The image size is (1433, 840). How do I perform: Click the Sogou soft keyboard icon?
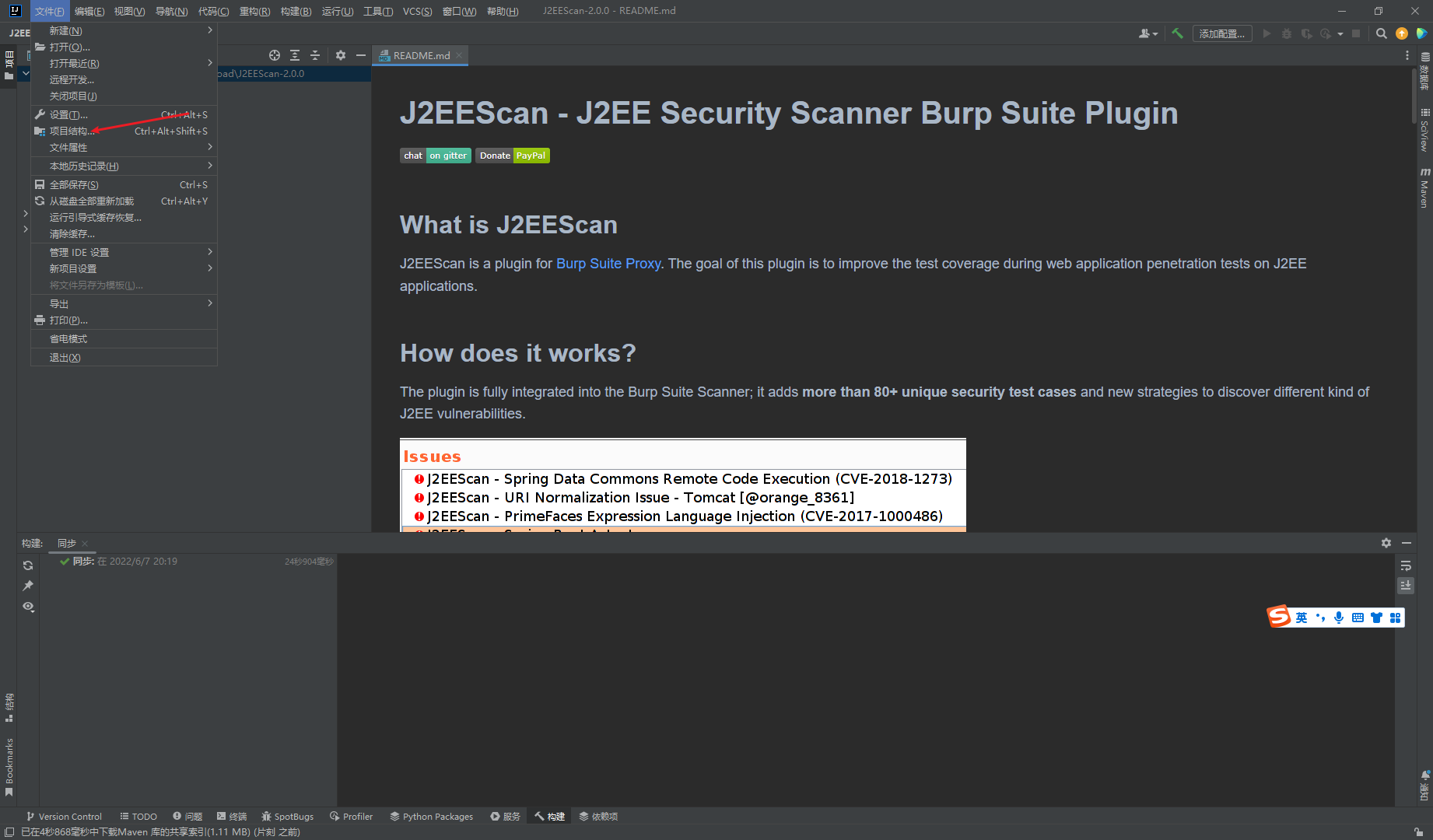click(1358, 618)
